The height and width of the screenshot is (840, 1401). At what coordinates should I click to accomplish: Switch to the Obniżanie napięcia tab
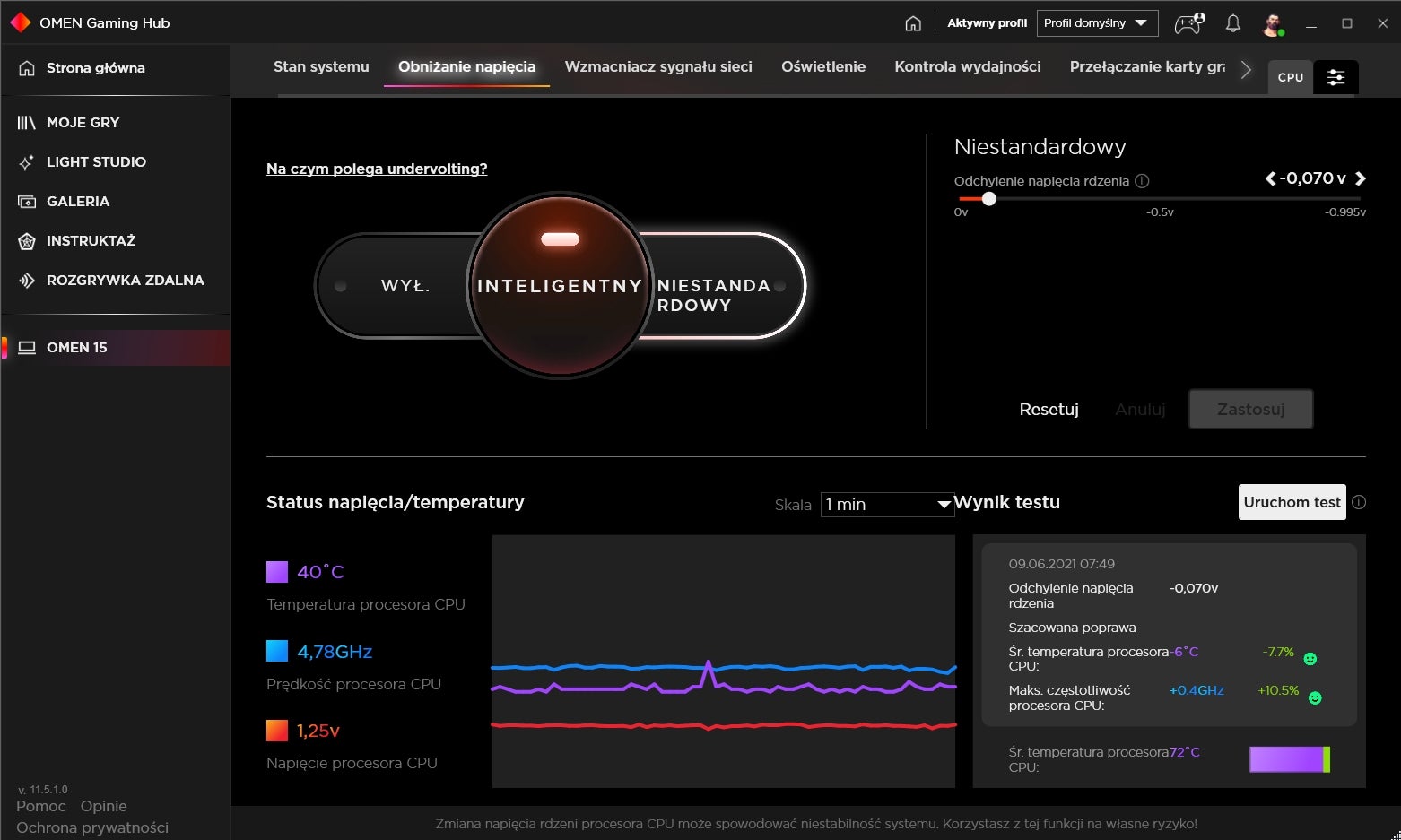pyautogui.click(x=466, y=66)
